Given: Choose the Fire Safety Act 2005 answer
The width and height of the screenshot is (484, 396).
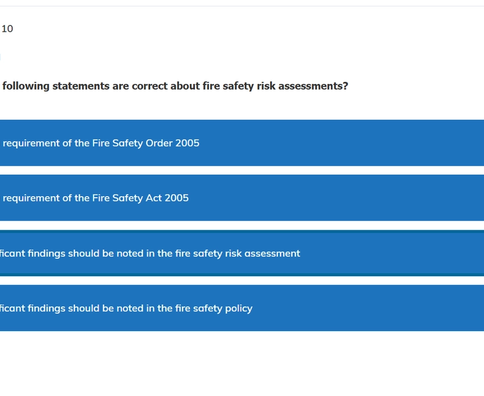Looking at the screenshot, I should coord(242,198).
